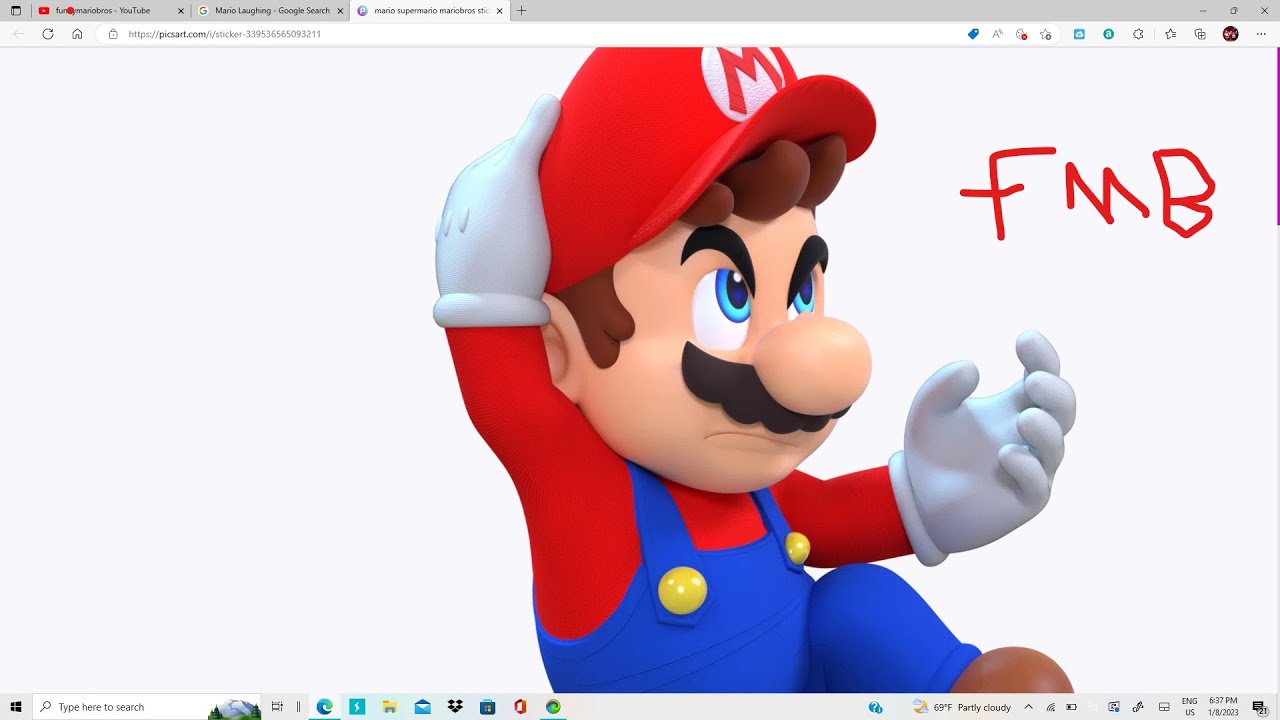
Task: Open the touch keyboard tray icon
Action: [1164, 707]
